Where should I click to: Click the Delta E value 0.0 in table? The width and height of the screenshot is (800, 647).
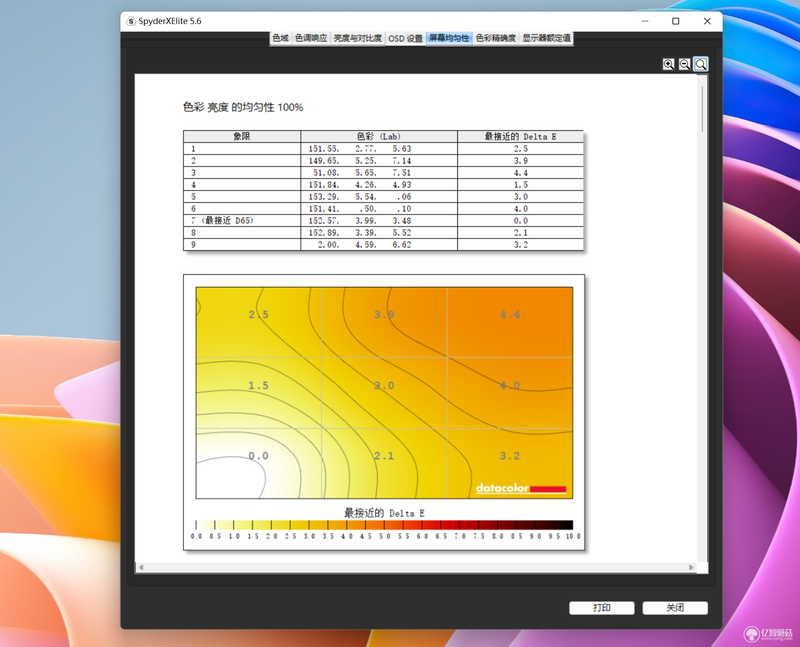(x=520, y=220)
